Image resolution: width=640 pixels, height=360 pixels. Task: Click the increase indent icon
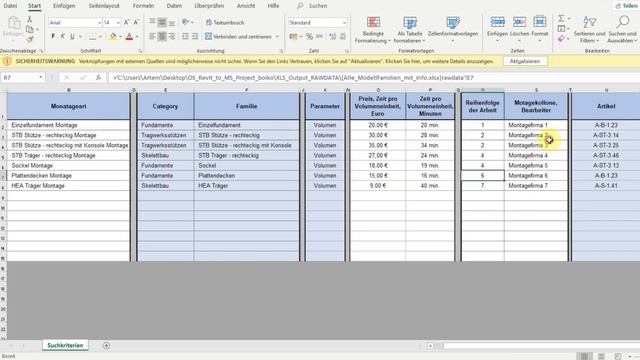[x=195, y=36]
